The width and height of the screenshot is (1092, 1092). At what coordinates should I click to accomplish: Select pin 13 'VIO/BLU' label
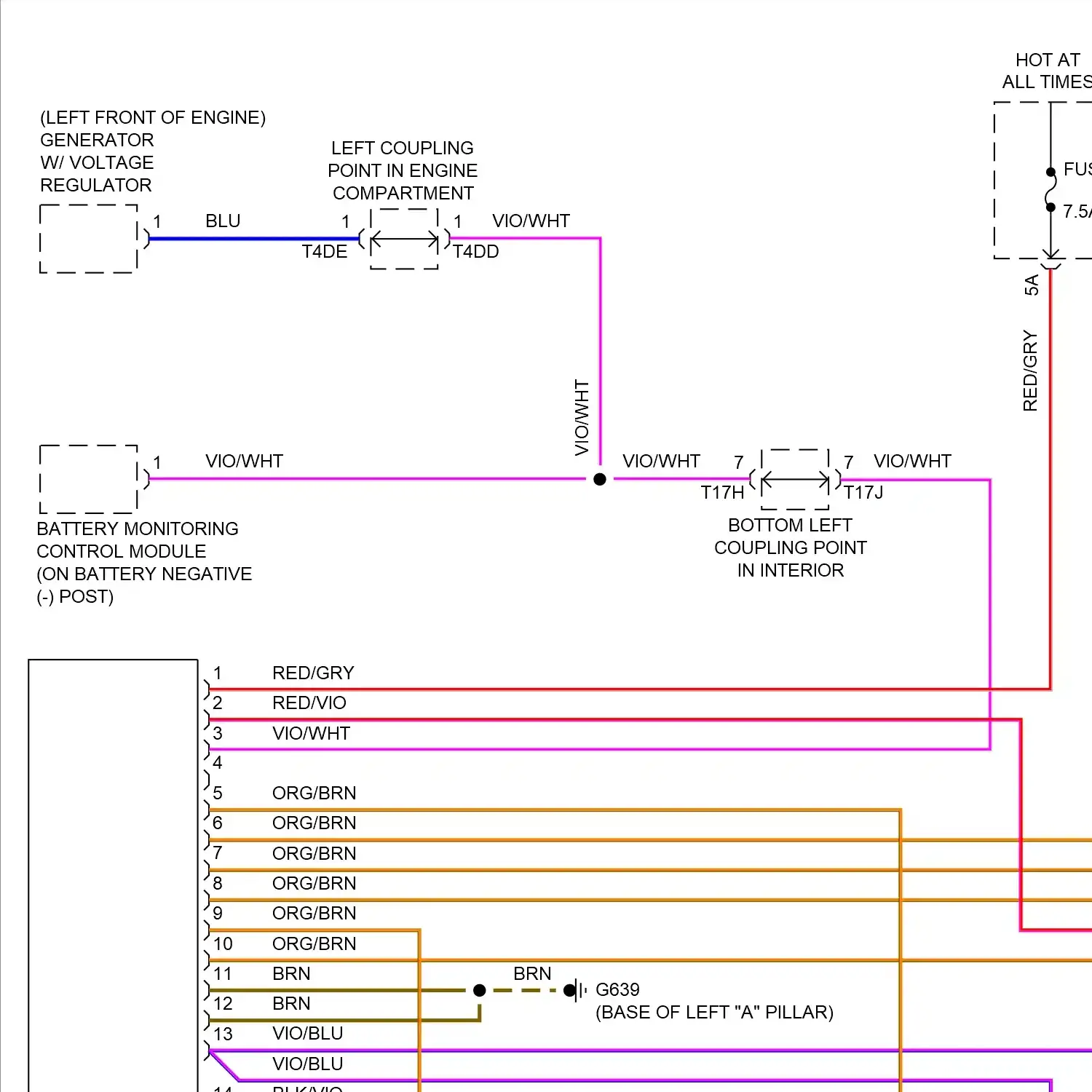point(308,1033)
